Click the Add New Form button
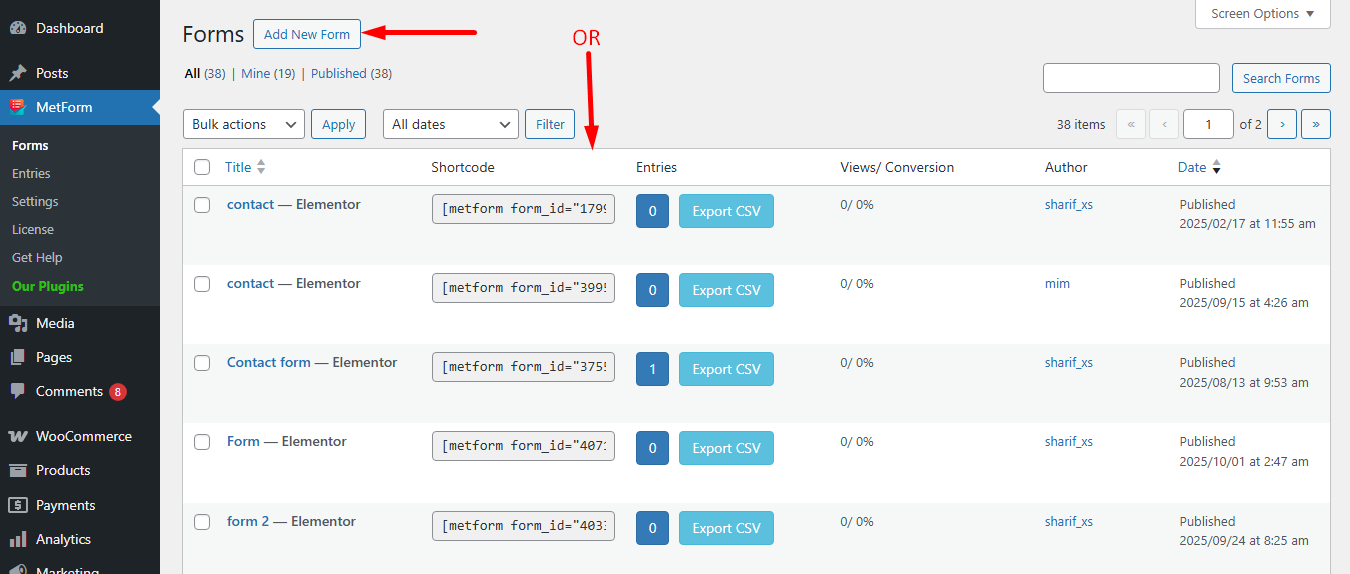The height and width of the screenshot is (574, 1350). click(307, 34)
